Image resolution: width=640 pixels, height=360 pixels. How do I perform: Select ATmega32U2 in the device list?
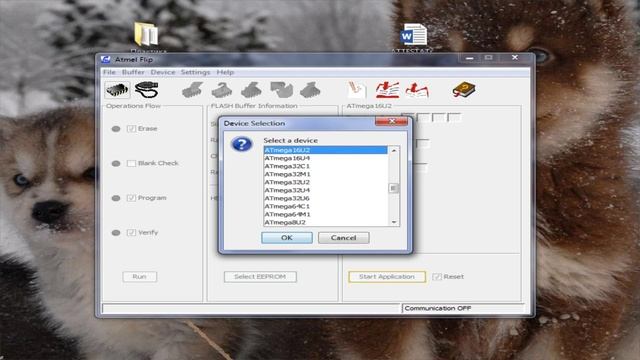(325, 182)
